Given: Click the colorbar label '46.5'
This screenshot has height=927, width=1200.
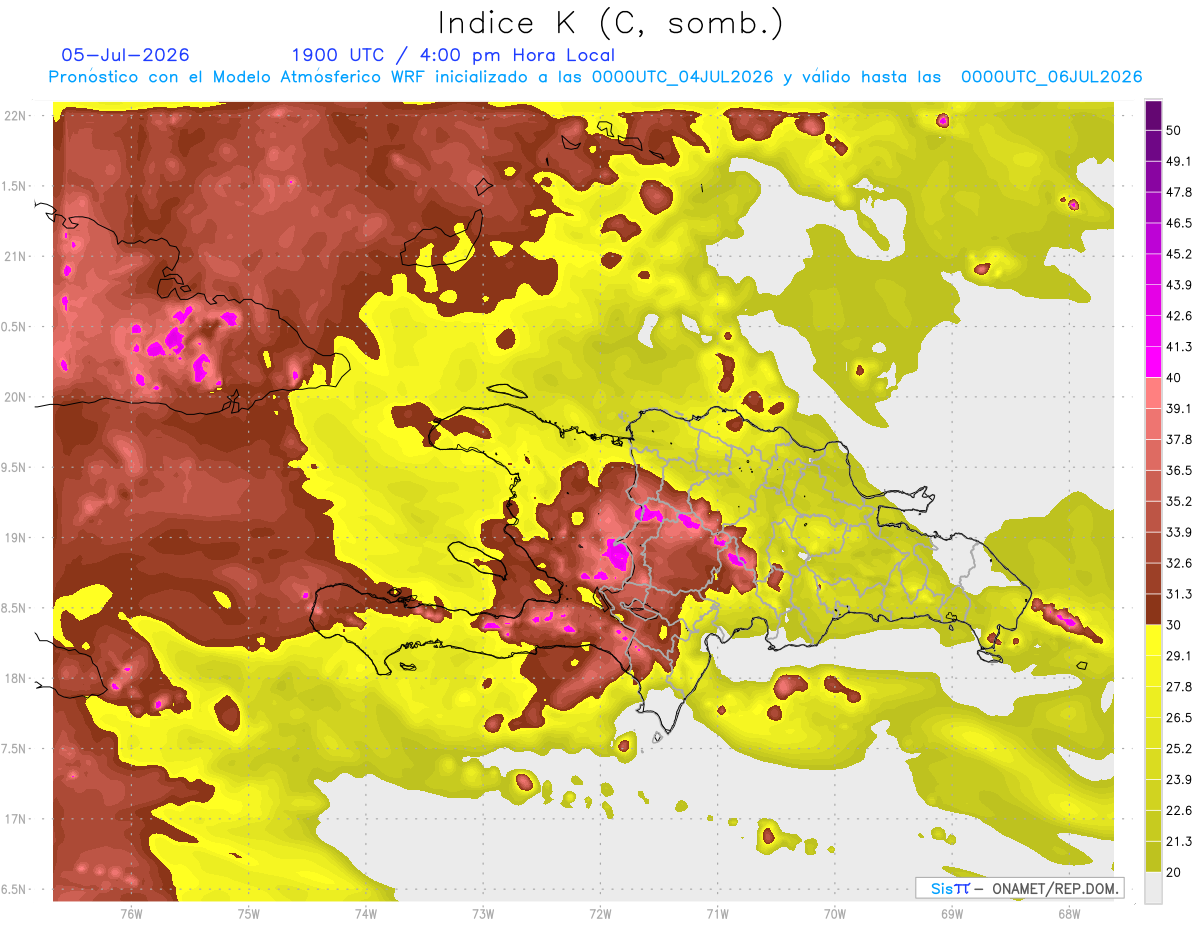Looking at the screenshot, I should (x=1179, y=223).
